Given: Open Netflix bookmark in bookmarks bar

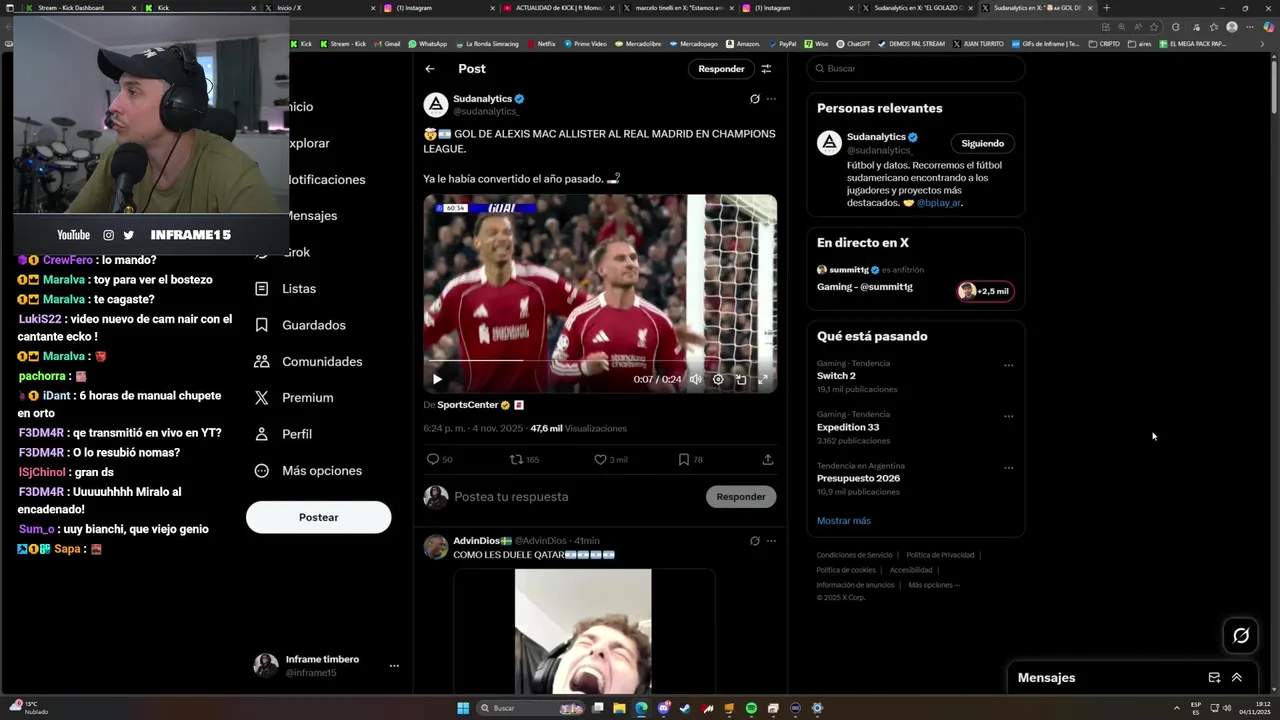Looking at the screenshot, I should [541, 44].
